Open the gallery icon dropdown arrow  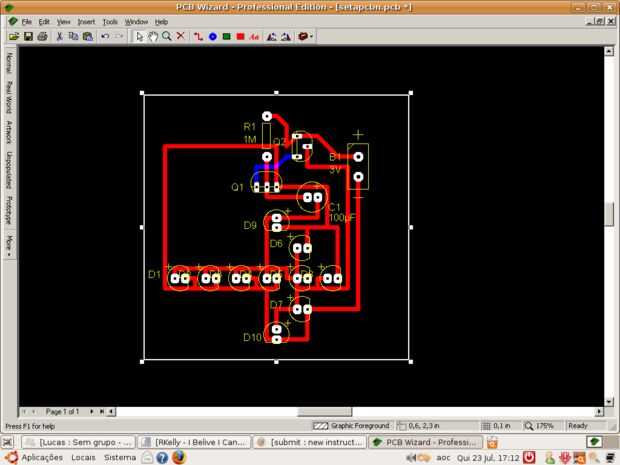click(x=311, y=37)
